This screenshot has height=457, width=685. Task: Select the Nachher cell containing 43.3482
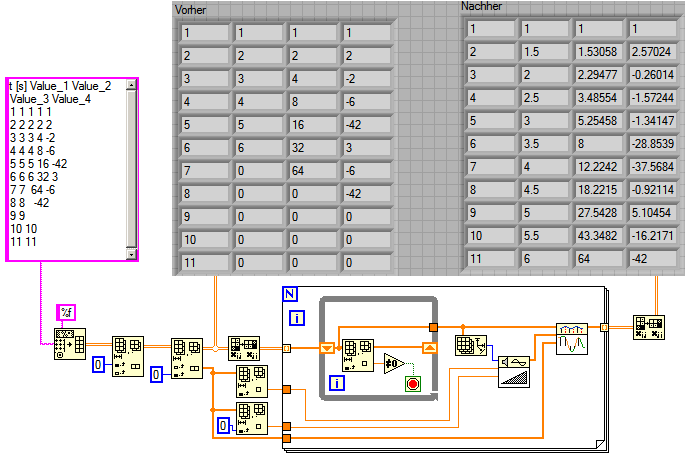599,236
